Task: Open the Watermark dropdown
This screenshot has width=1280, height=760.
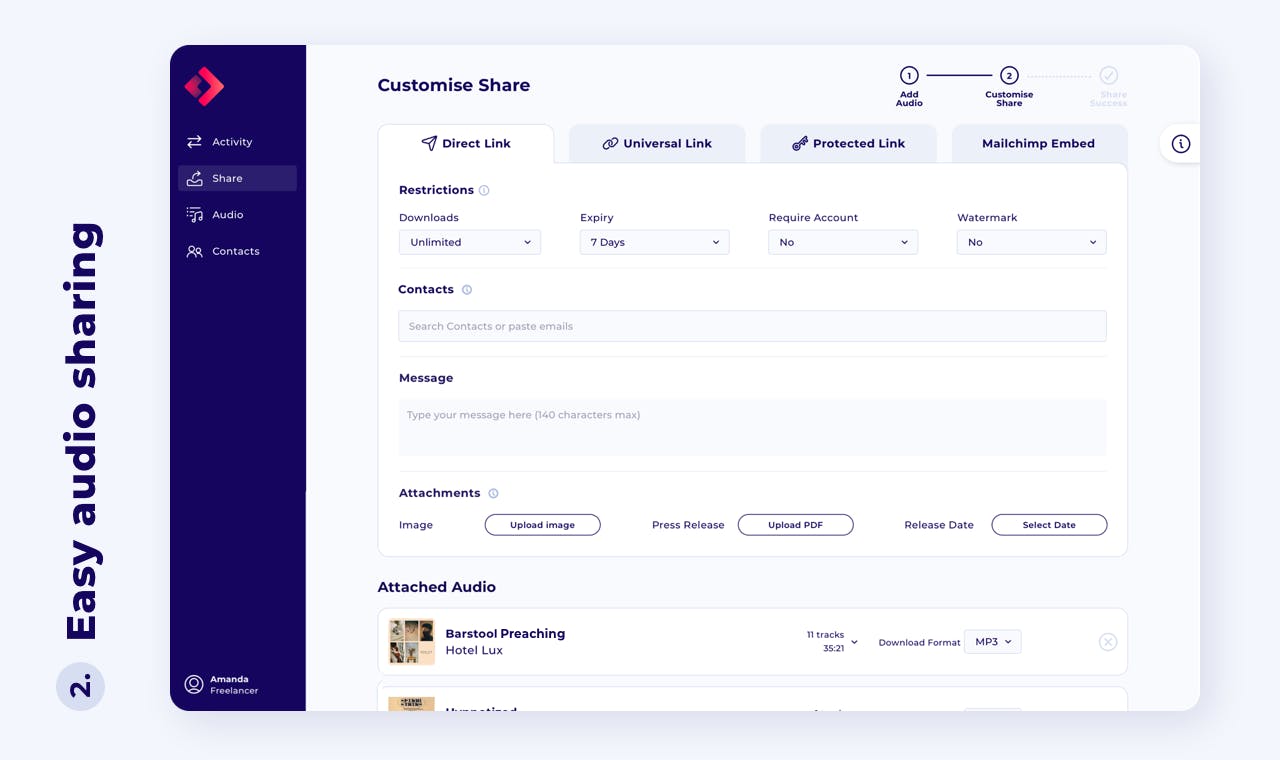Action: click(x=1032, y=242)
